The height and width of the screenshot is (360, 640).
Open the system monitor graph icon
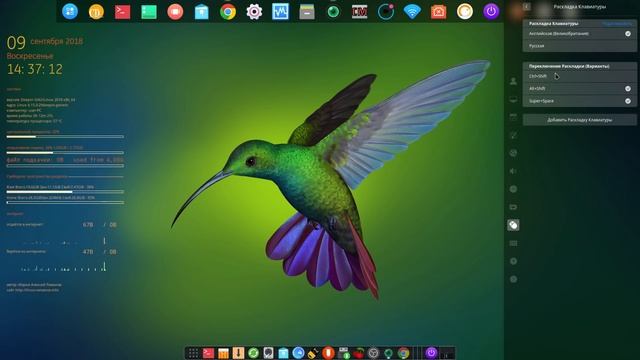tap(280, 12)
